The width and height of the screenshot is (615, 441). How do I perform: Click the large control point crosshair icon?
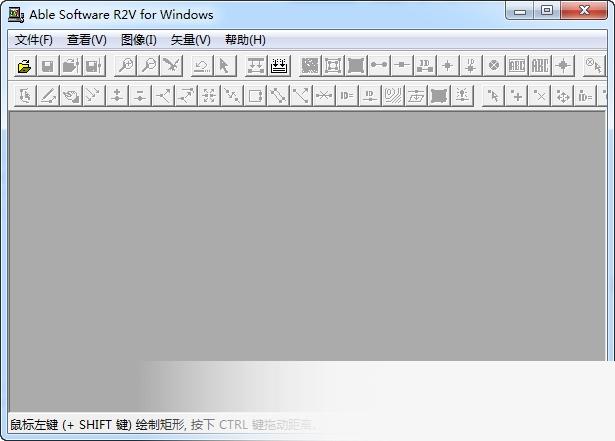563,66
